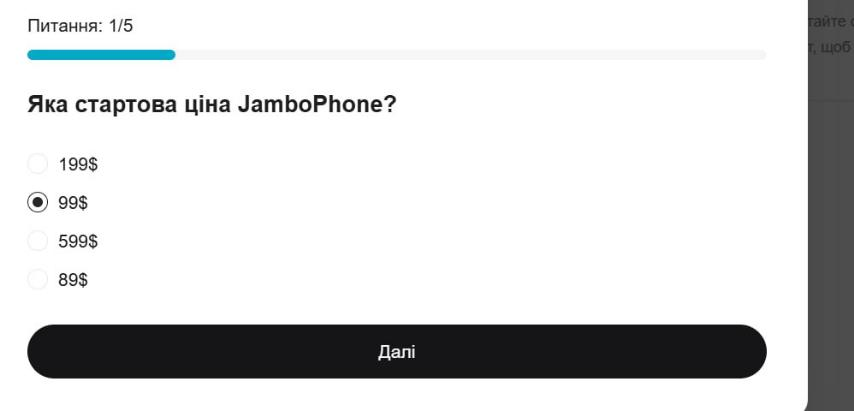854x411 pixels.
Task: Click the dimmed backdrop outside the quiz dialog
Action: (x=830, y=250)
